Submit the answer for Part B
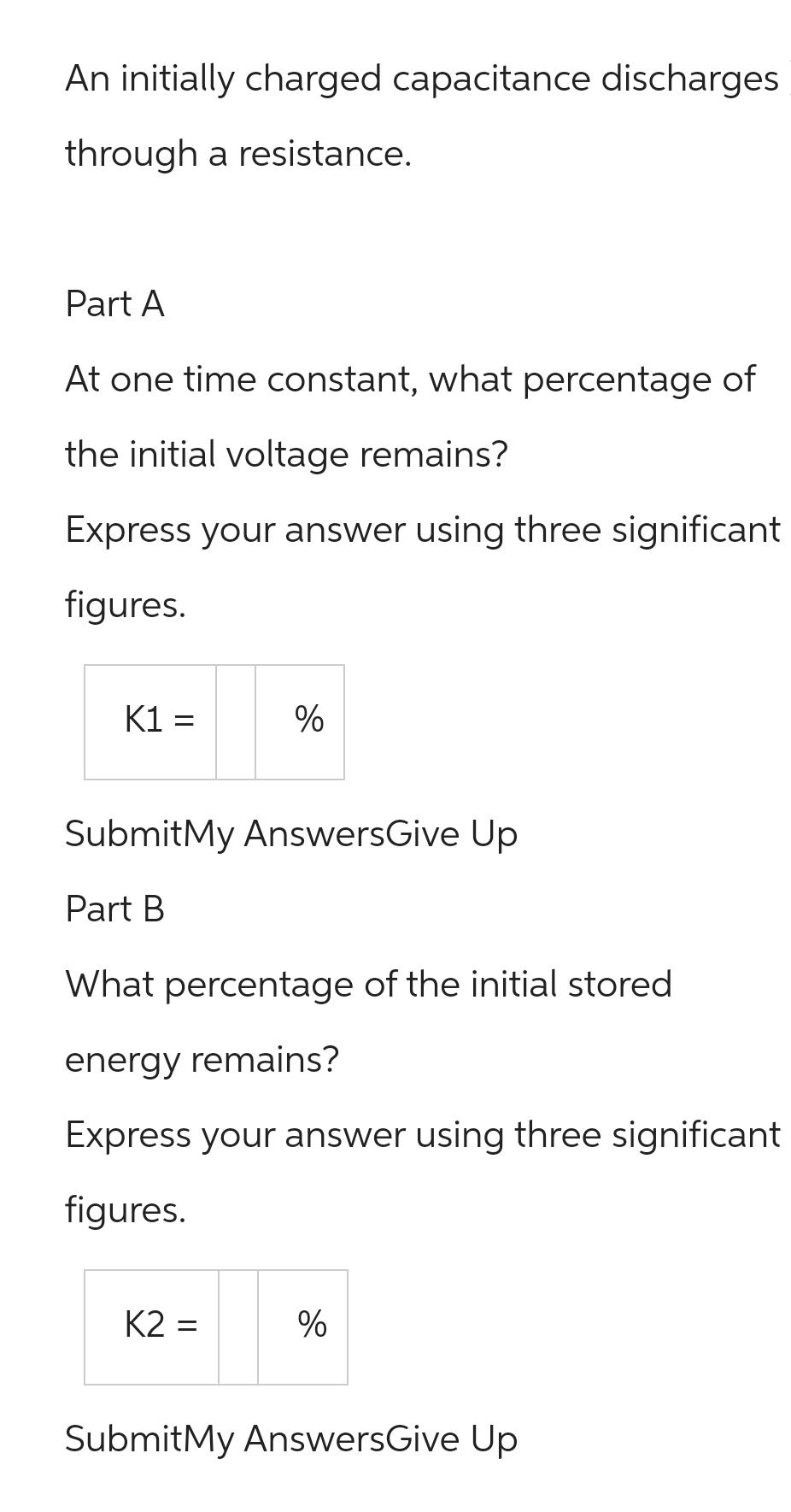The image size is (791, 1512). click(124, 1438)
